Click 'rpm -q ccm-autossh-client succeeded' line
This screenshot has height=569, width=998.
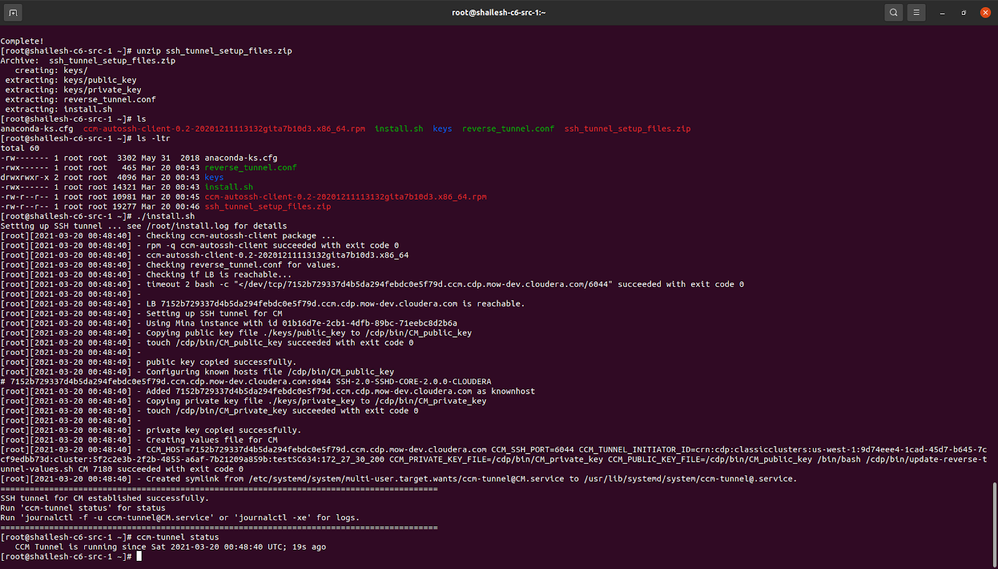tap(200, 245)
